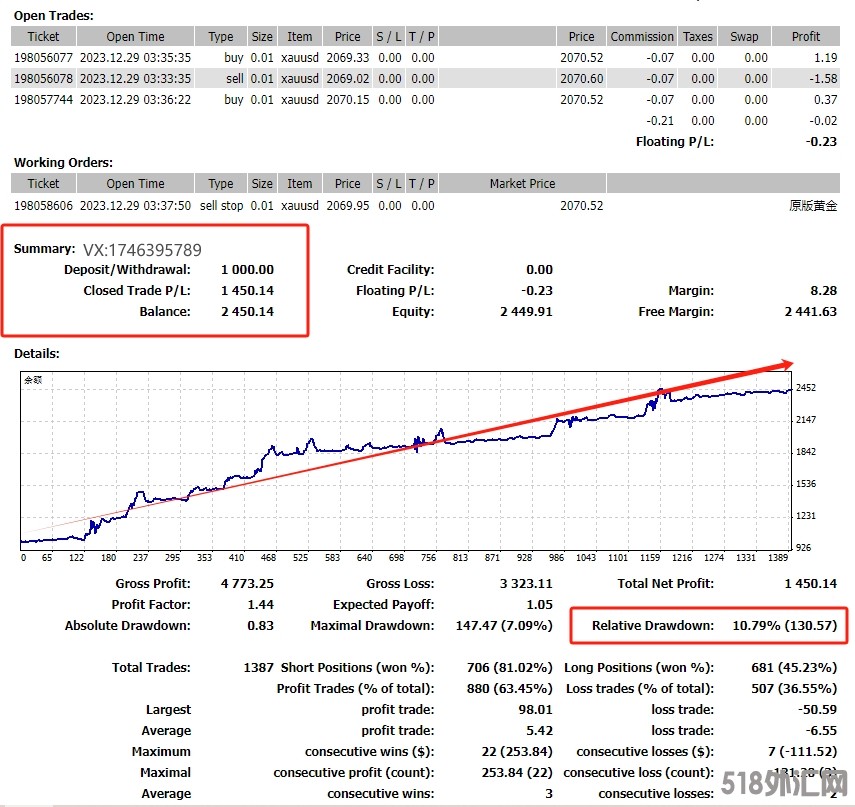
Task: Click the open price 2069.02
Action: pyautogui.click(x=348, y=79)
